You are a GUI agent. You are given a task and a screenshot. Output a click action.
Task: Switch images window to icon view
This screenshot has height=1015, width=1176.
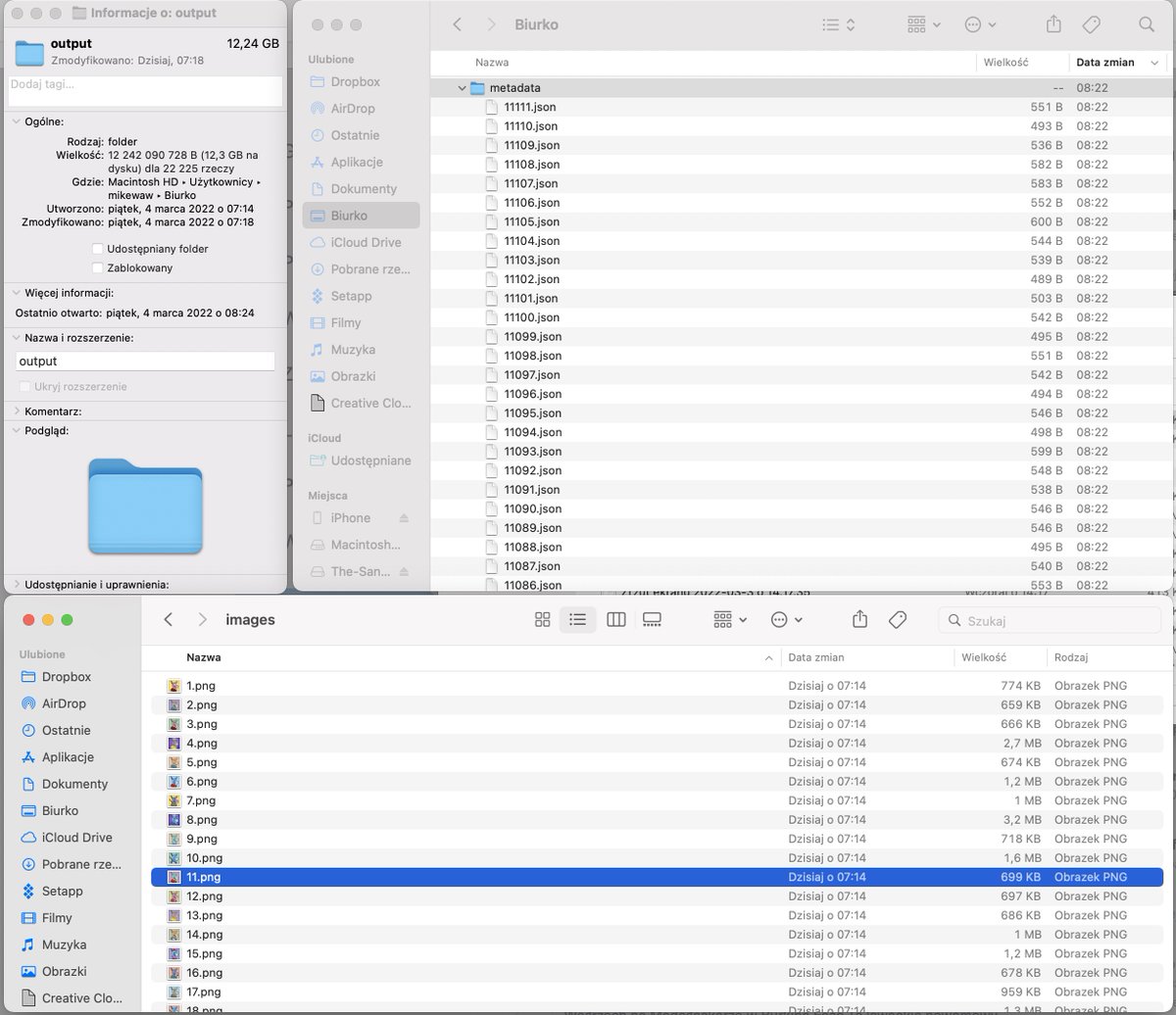(x=542, y=619)
